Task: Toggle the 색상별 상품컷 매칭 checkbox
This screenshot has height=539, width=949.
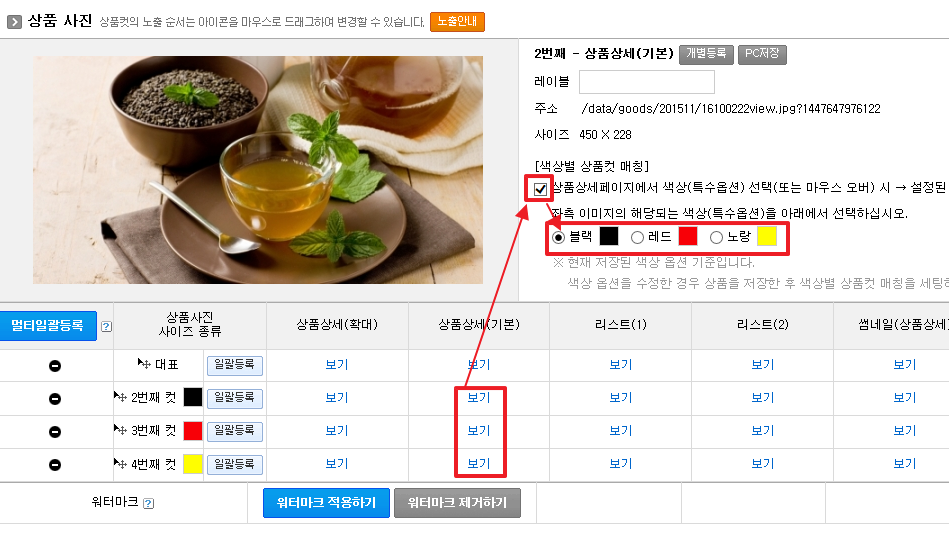Action: 540,189
